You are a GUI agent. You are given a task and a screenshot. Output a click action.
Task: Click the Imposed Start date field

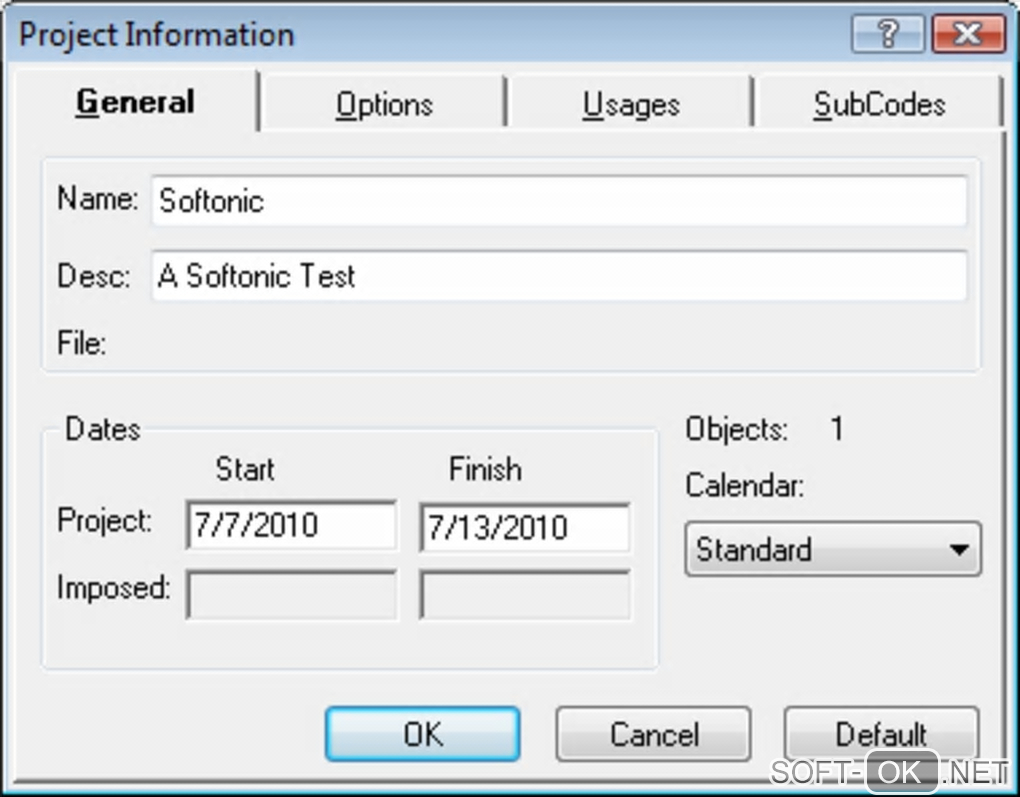coord(291,595)
